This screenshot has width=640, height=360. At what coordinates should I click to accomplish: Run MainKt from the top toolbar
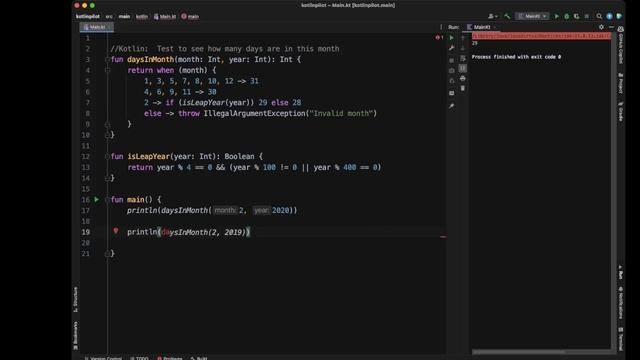click(x=556, y=16)
